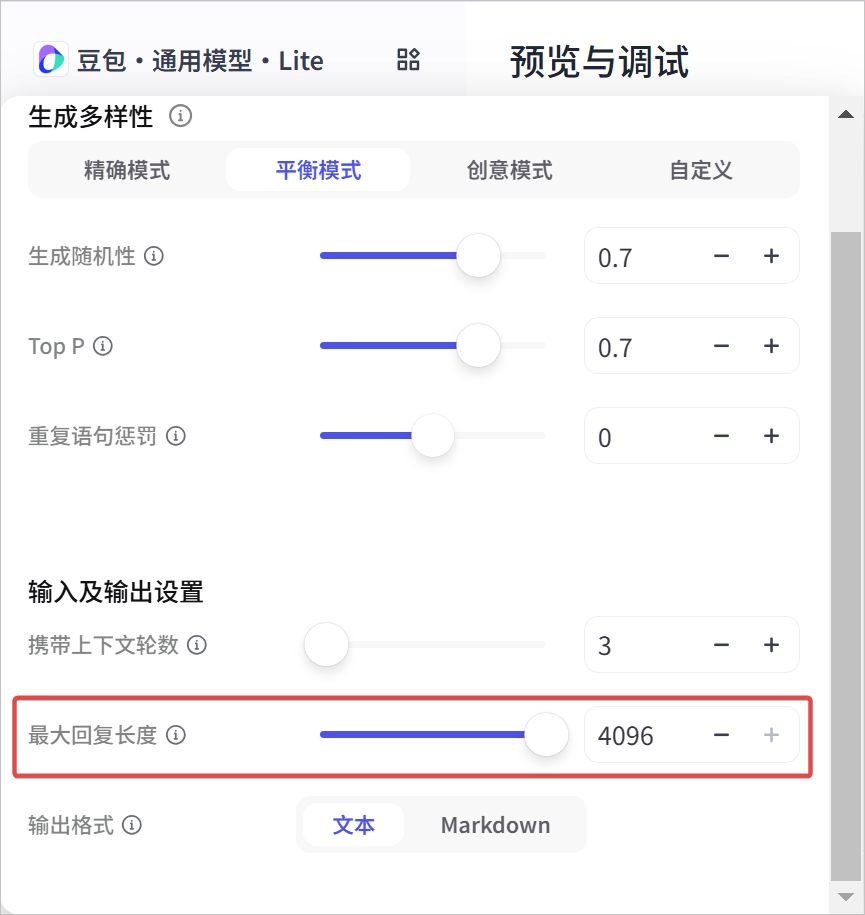Select 精确模式 diversity mode

[127, 170]
